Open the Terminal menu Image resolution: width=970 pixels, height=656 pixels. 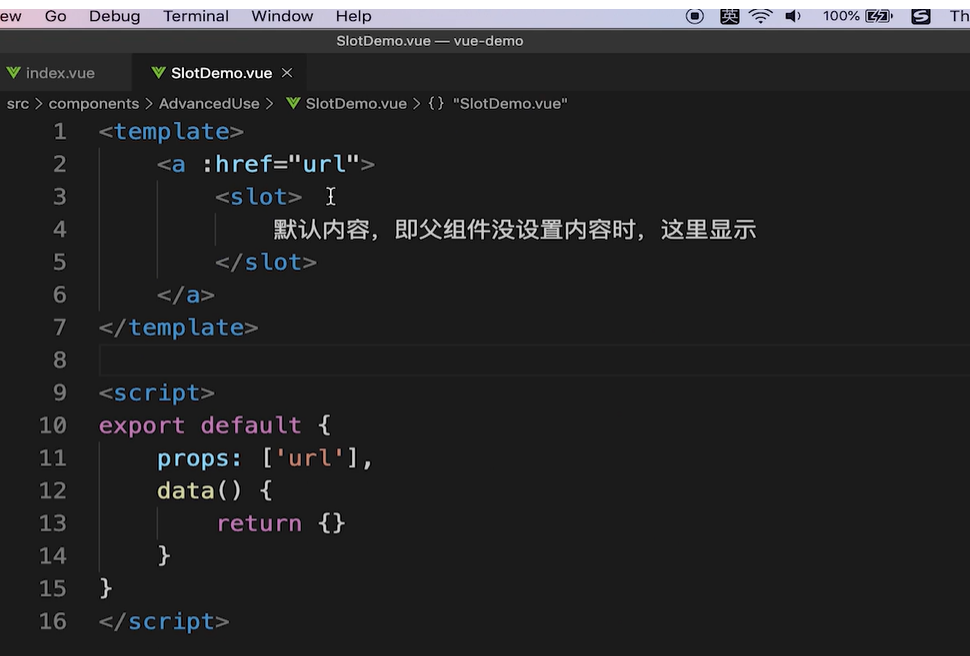[x=195, y=16]
